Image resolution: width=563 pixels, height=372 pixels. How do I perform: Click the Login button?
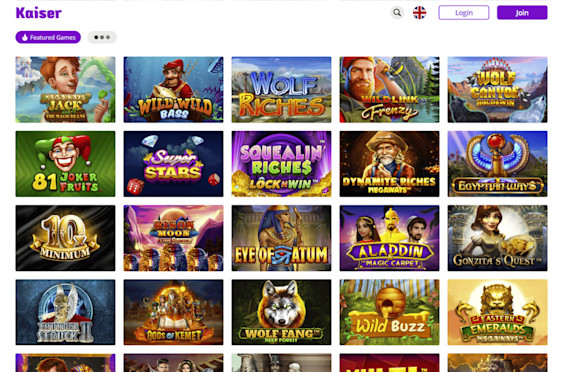464,13
